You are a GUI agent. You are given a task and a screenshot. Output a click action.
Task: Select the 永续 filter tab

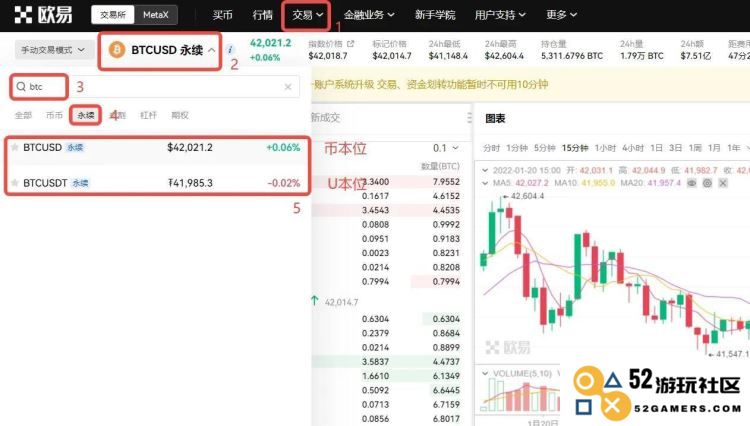click(x=86, y=115)
